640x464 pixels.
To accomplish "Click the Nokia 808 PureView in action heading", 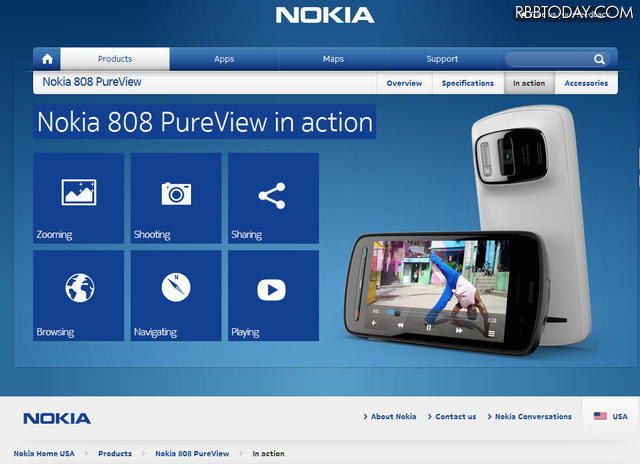I will [x=204, y=122].
